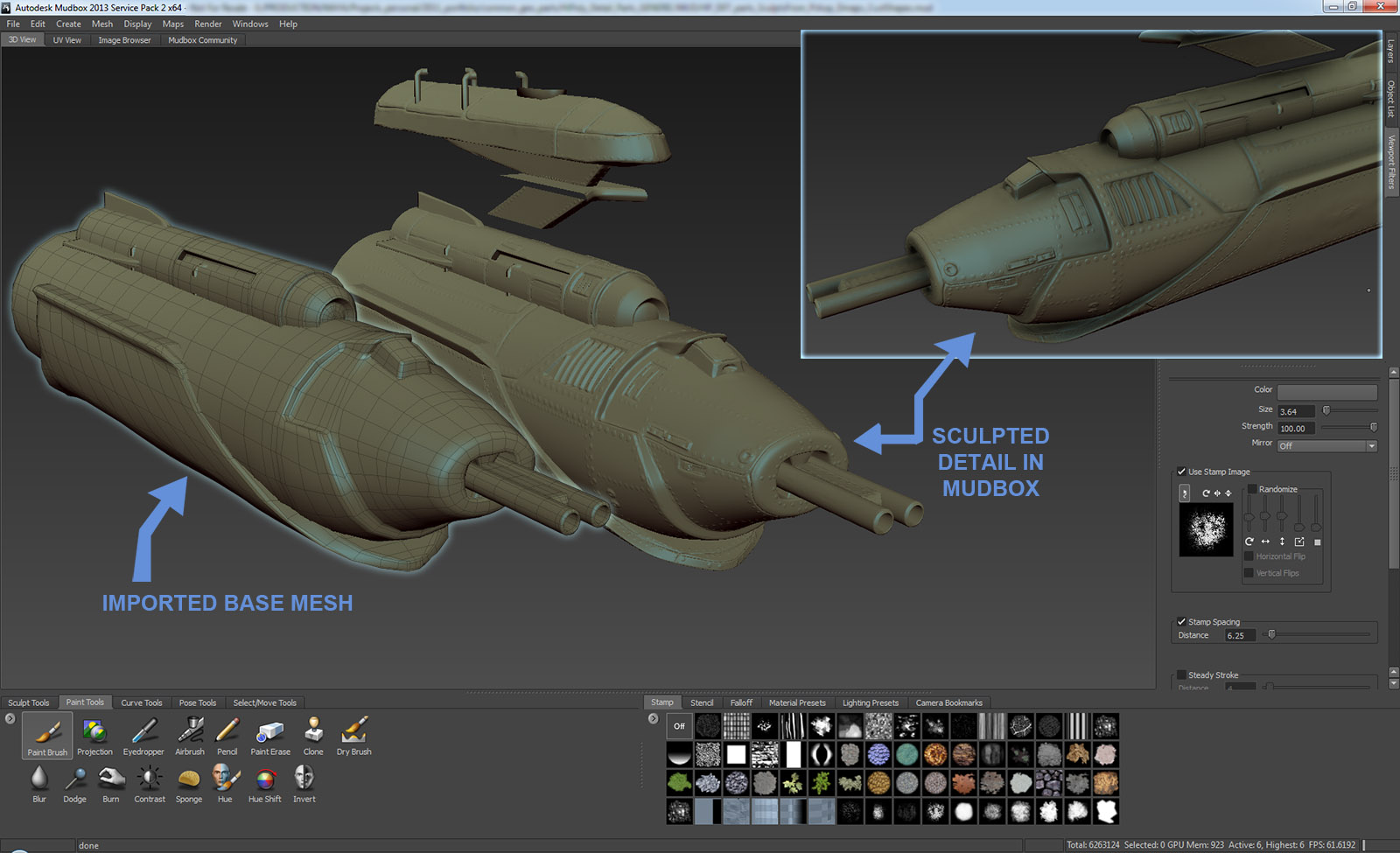Click the randomize rotation icon below the sliders
The width and height of the screenshot is (1400, 853).
(1249, 542)
